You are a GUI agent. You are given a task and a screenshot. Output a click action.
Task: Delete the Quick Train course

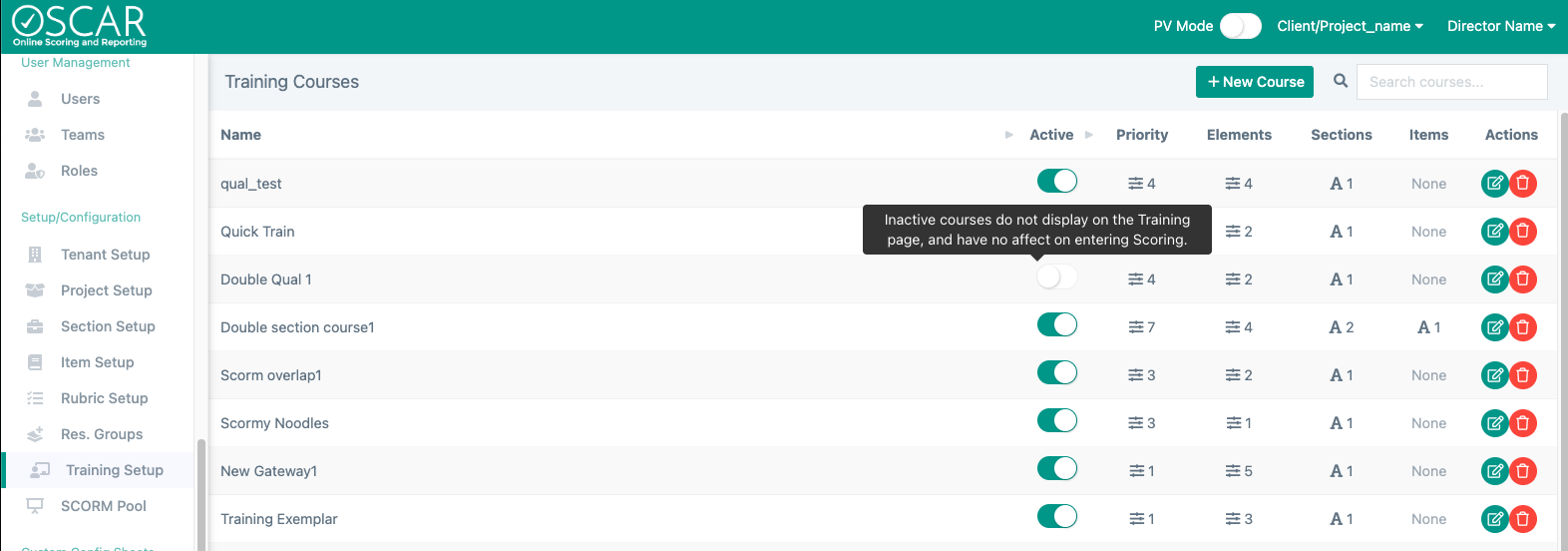(x=1523, y=232)
